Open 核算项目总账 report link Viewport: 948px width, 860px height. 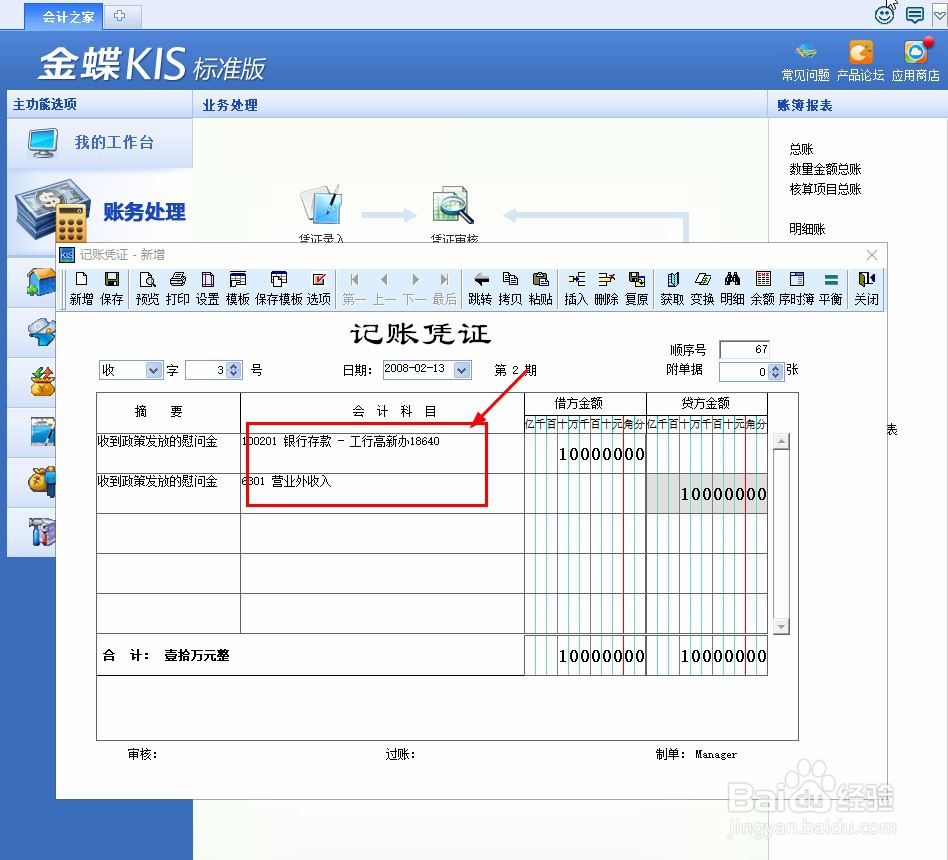pyautogui.click(x=825, y=189)
